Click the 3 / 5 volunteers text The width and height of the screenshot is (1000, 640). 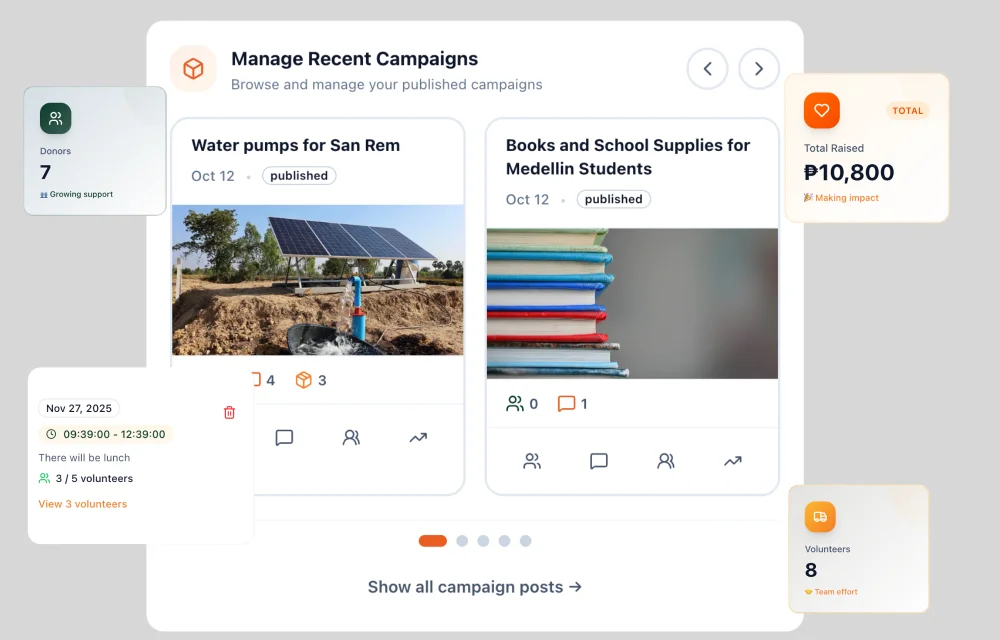(x=94, y=478)
